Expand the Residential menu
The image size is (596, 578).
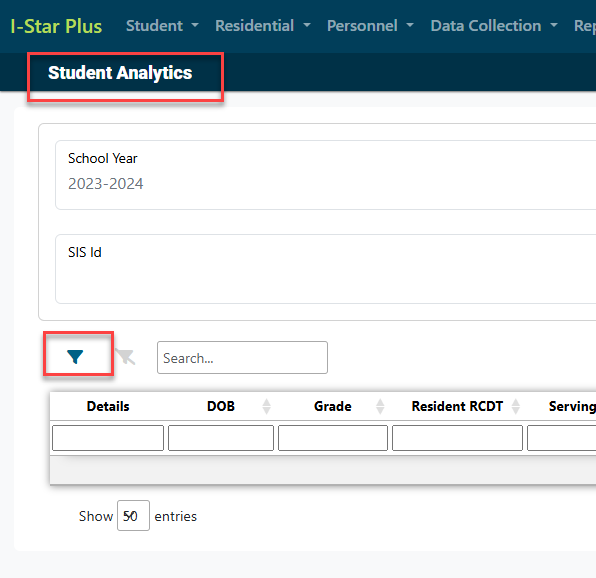[263, 26]
